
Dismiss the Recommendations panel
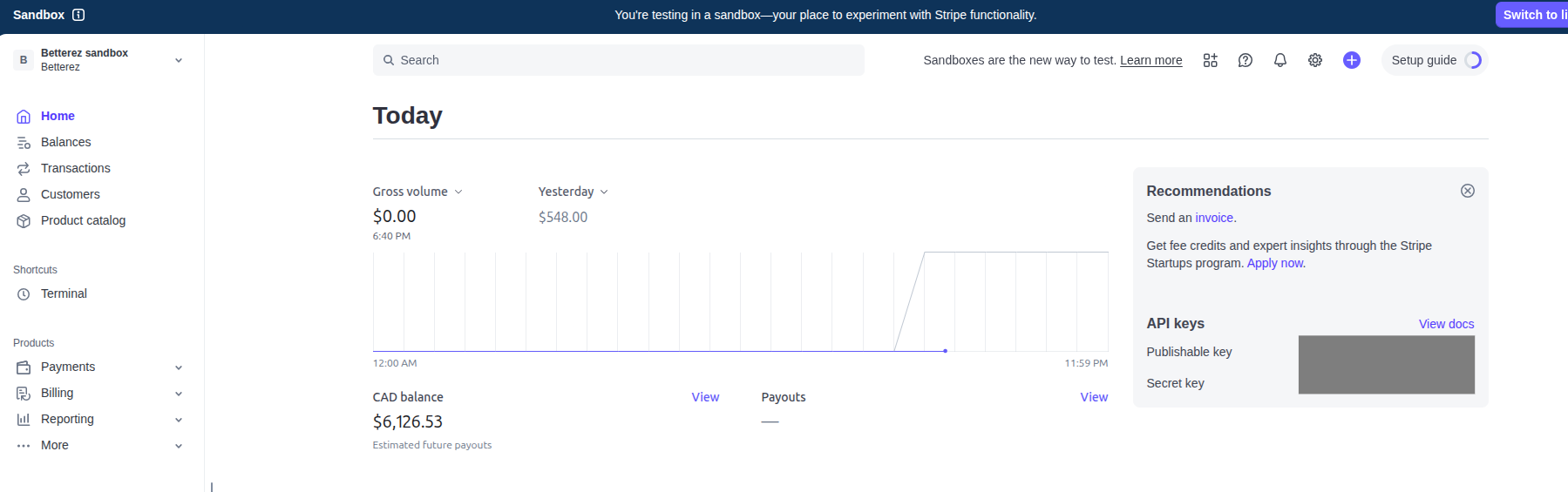(x=1467, y=191)
